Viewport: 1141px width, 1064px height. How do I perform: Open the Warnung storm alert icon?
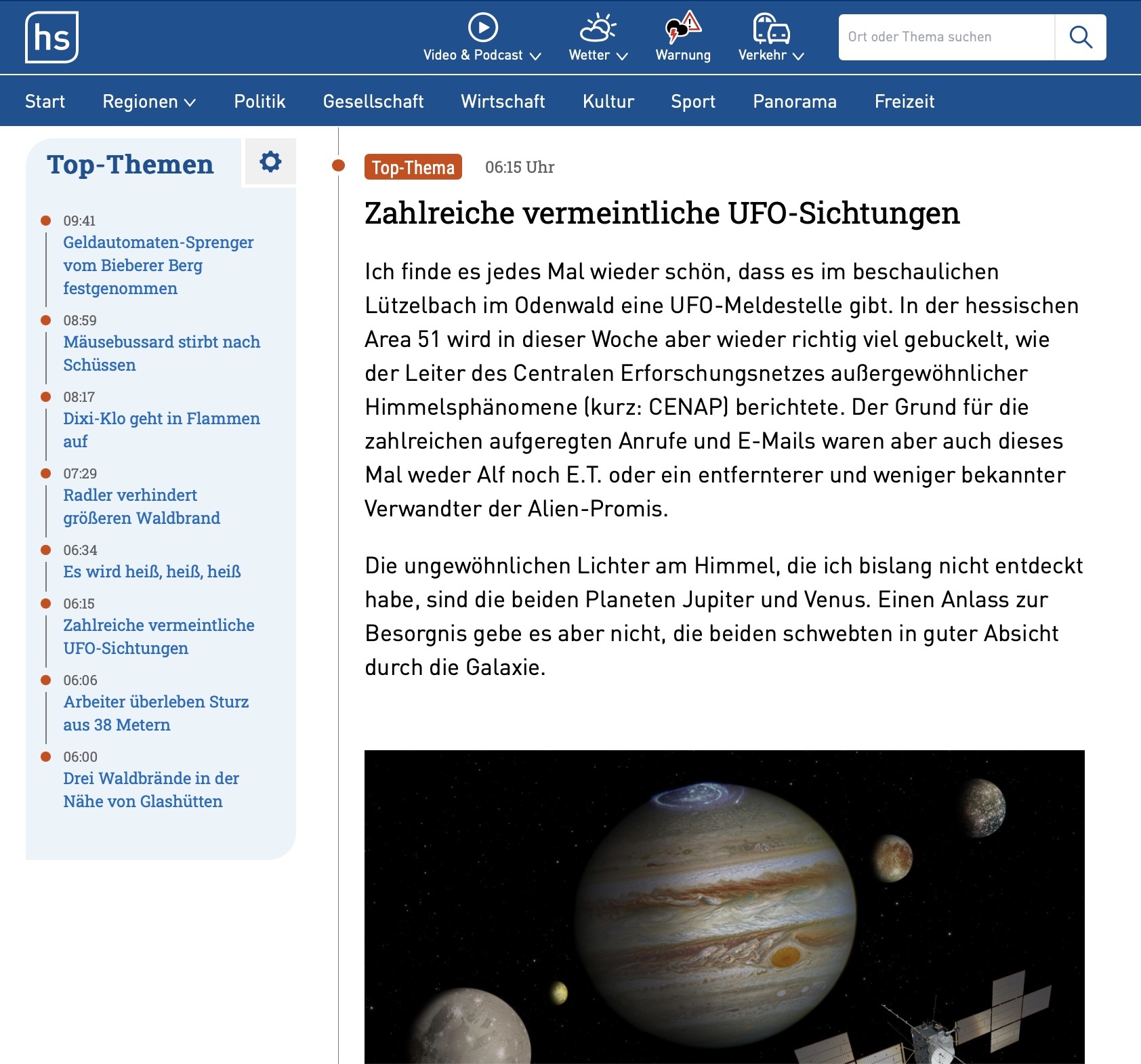pos(683,28)
